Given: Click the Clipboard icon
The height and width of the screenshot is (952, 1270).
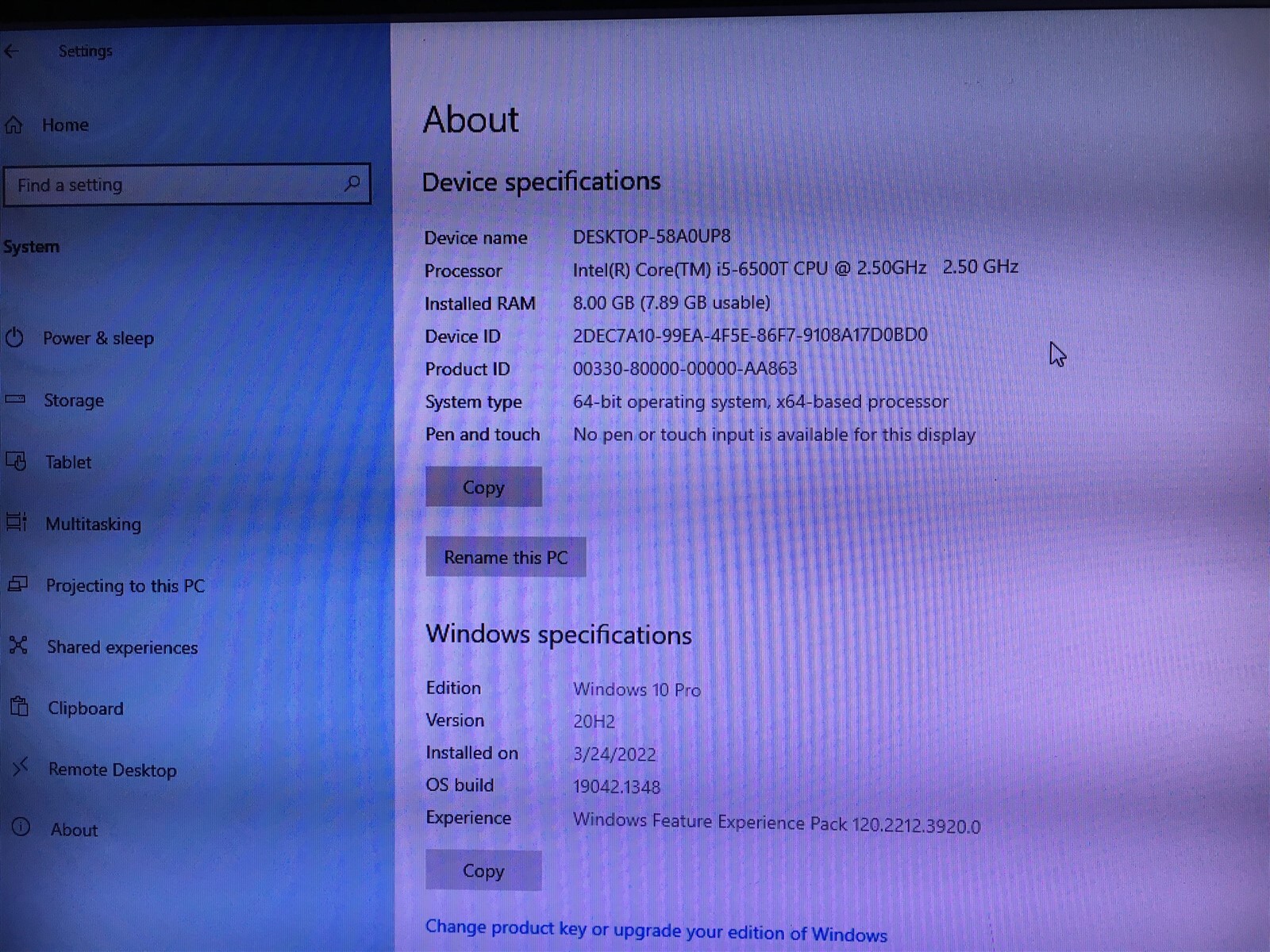Looking at the screenshot, I should pyautogui.click(x=19, y=705).
